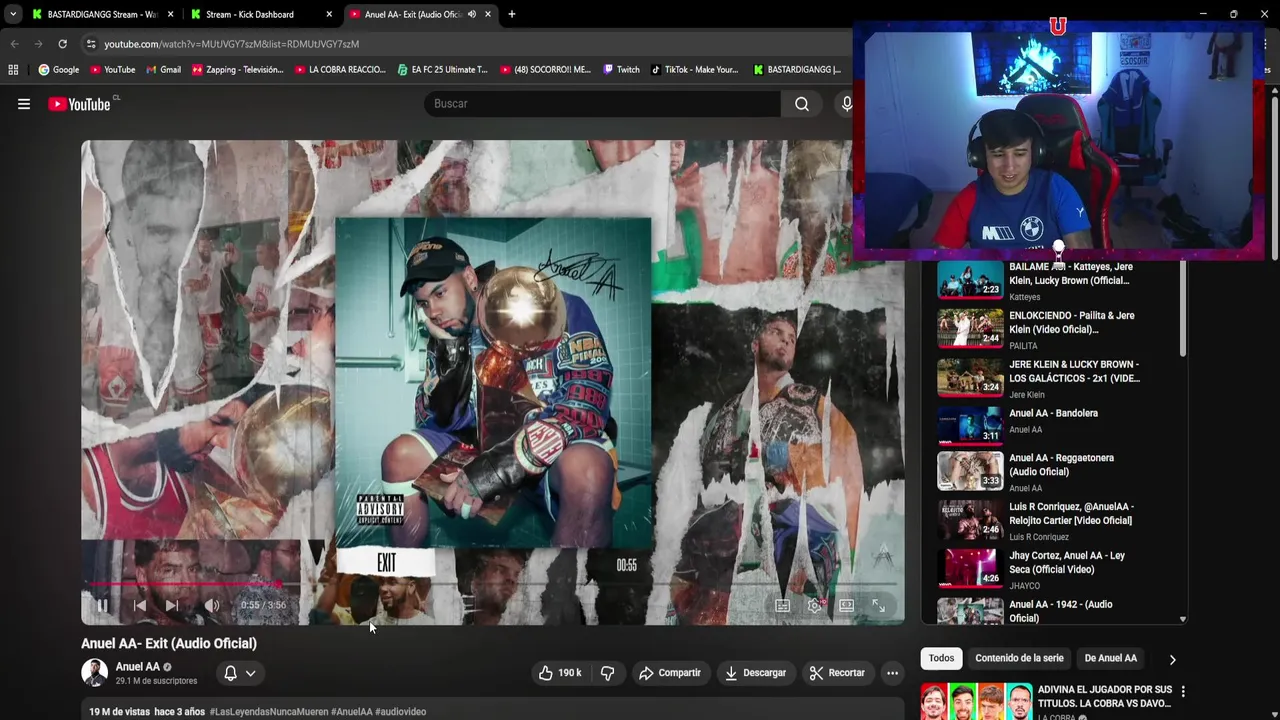Click the search magnifier button
The height and width of the screenshot is (720, 1280).
(802, 104)
